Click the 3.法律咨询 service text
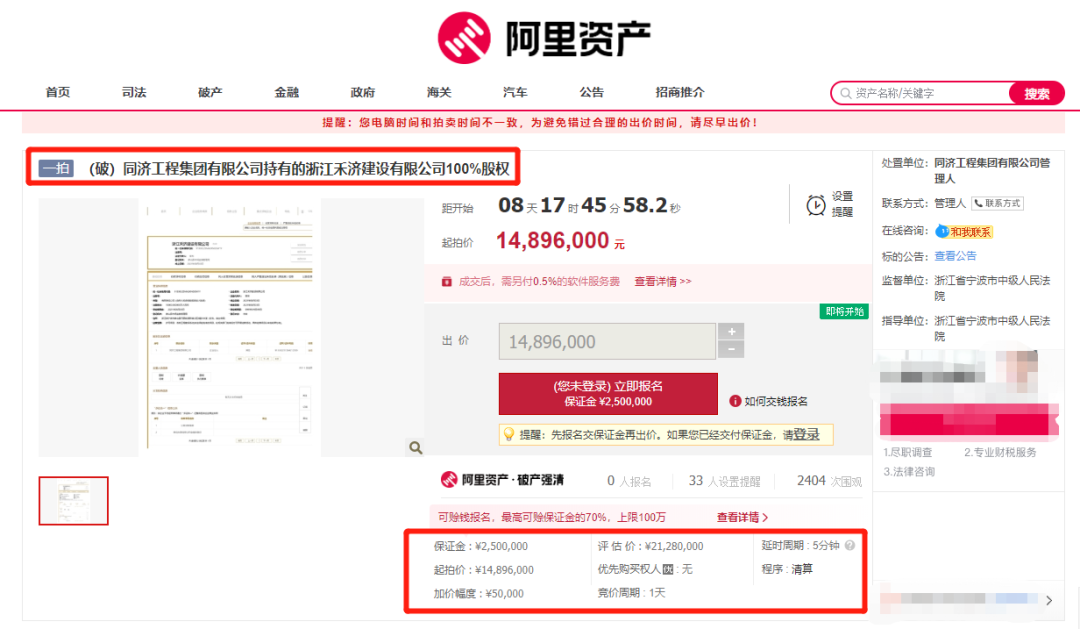This screenshot has width=1080, height=629. click(908, 471)
